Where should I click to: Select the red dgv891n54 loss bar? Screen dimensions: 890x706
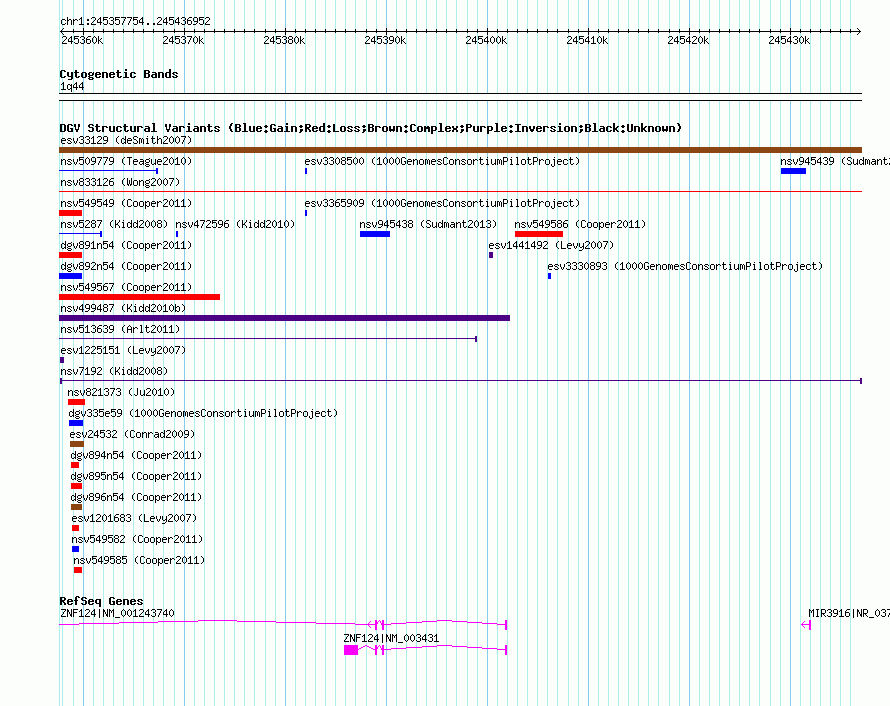pos(70,255)
